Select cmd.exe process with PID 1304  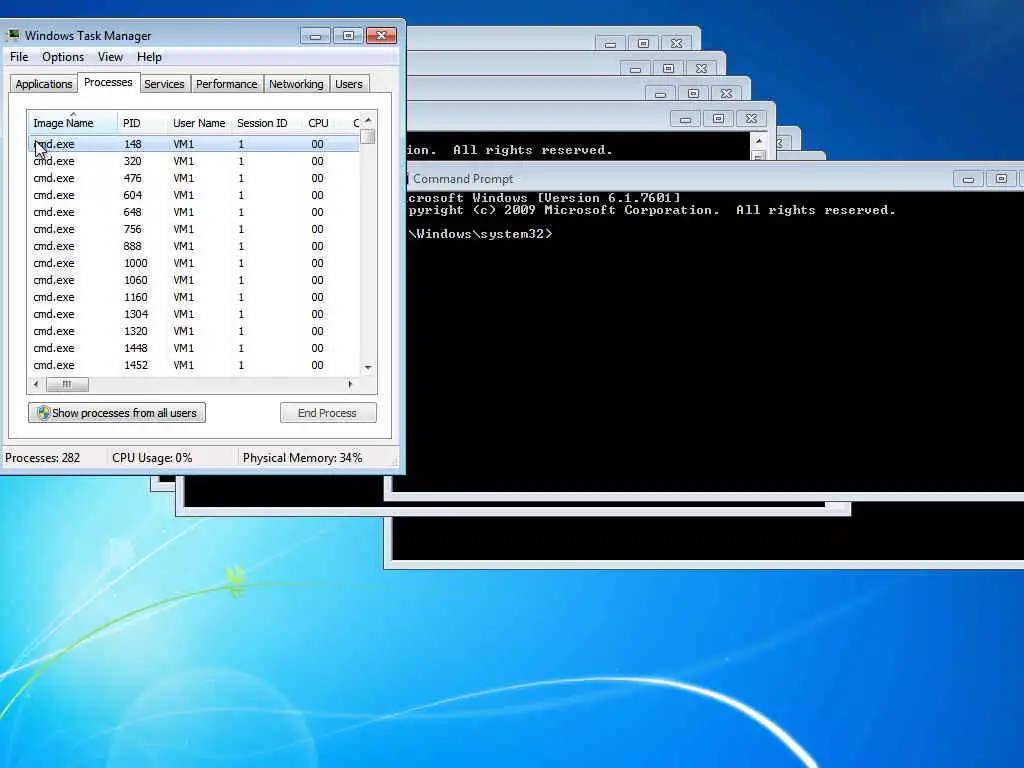pos(194,313)
